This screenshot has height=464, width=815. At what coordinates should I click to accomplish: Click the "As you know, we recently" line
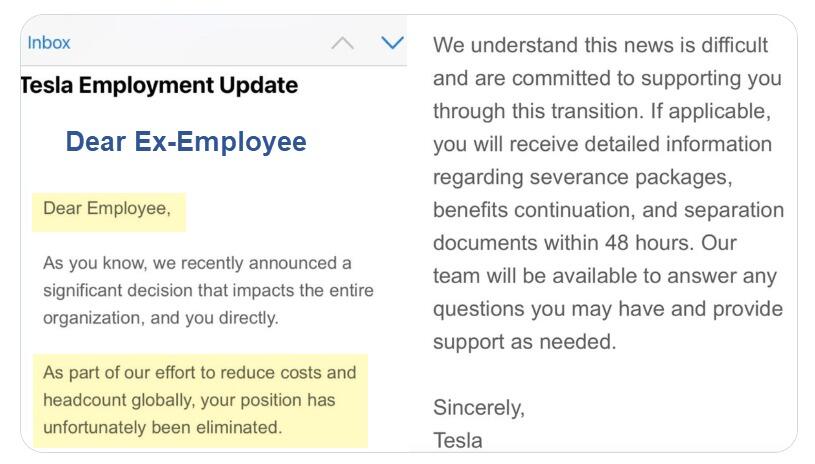coord(197,263)
